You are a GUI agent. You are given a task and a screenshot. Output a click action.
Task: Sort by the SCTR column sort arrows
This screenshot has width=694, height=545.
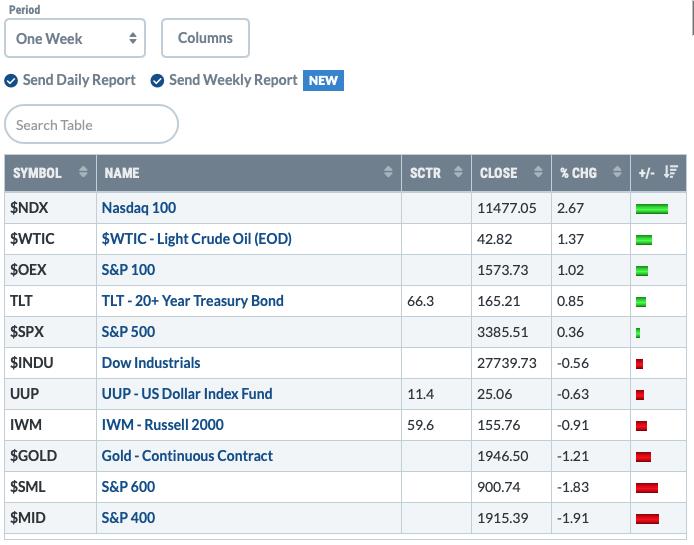458,172
